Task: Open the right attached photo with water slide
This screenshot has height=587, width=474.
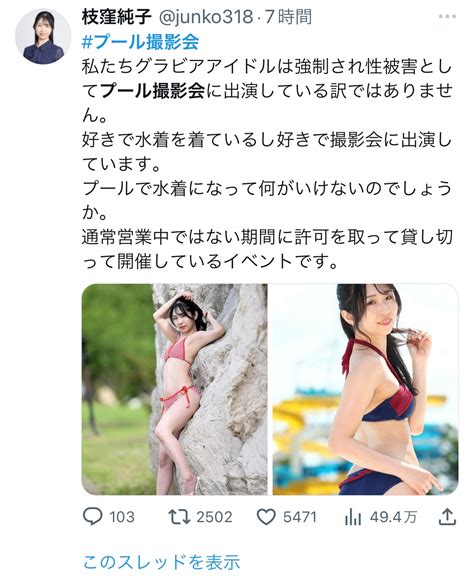Action: [365, 389]
